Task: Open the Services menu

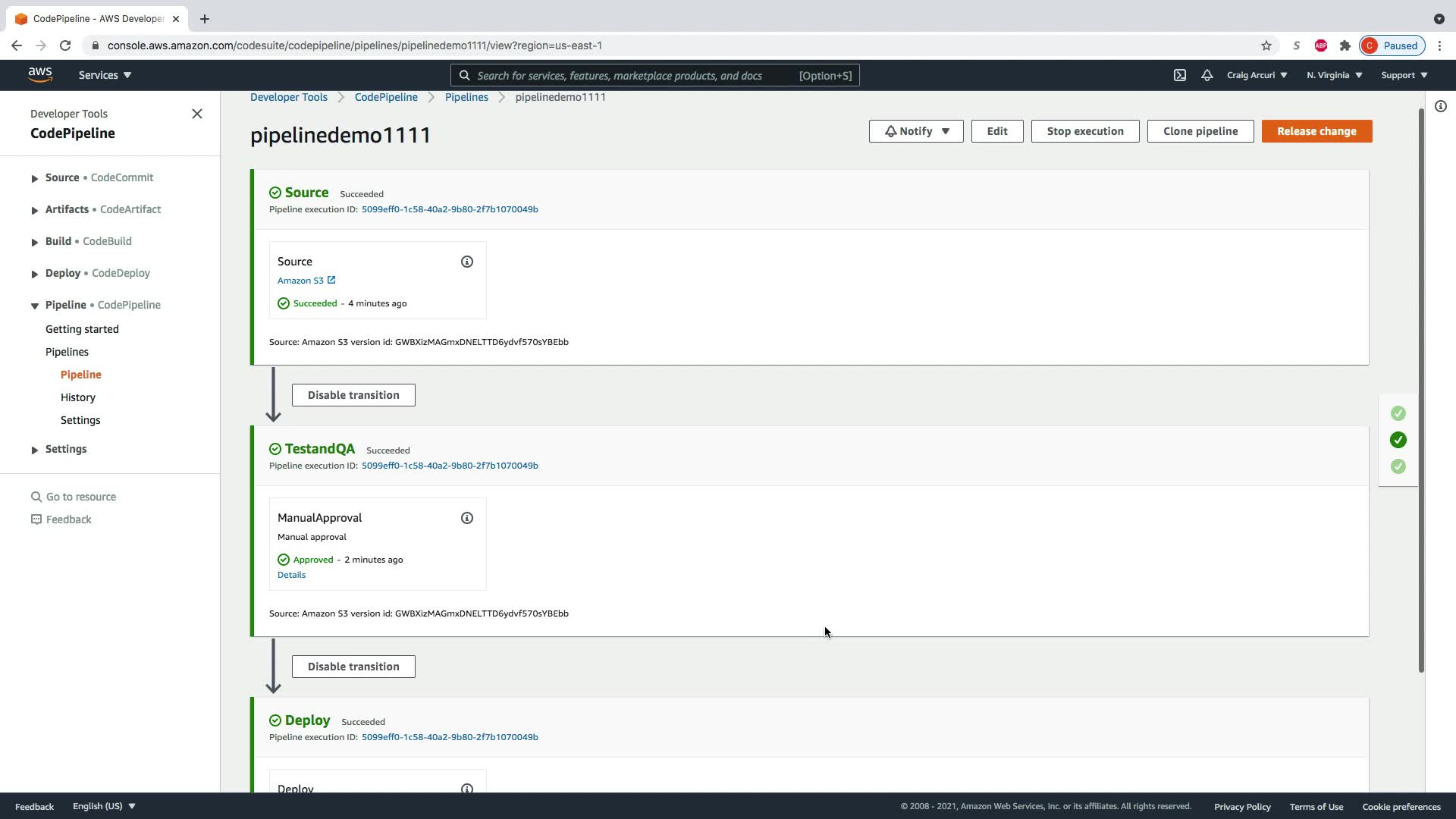Action: pyautogui.click(x=105, y=75)
